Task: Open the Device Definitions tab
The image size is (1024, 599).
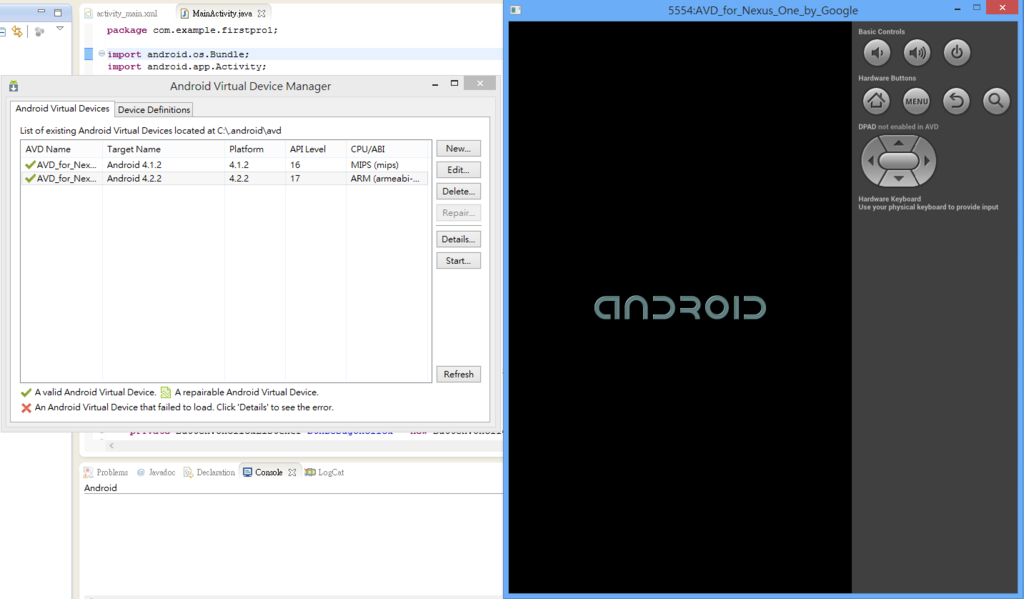Action: coord(154,110)
